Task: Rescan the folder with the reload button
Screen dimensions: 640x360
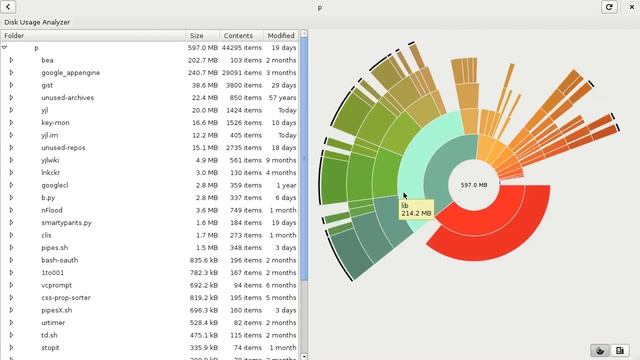Action: tap(609, 7)
